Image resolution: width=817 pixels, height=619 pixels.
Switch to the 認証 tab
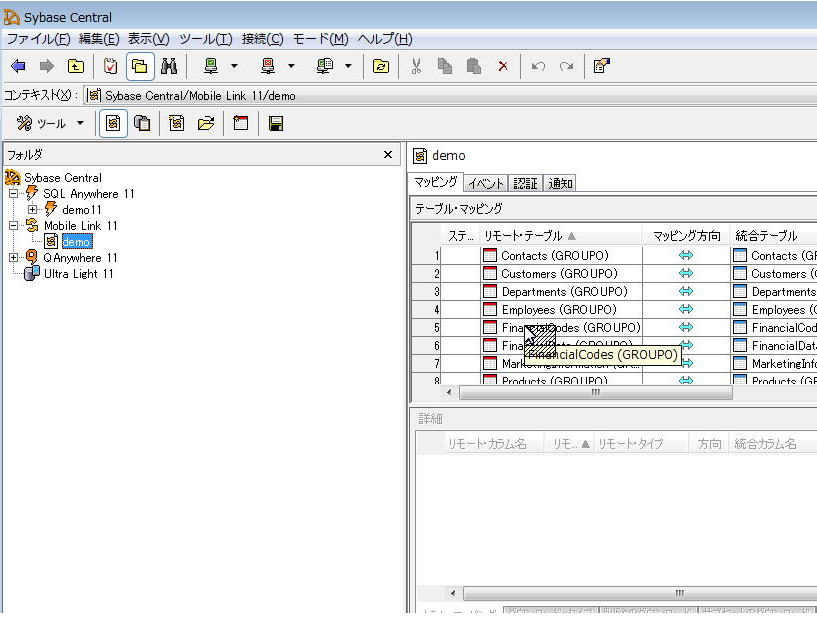(x=526, y=183)
